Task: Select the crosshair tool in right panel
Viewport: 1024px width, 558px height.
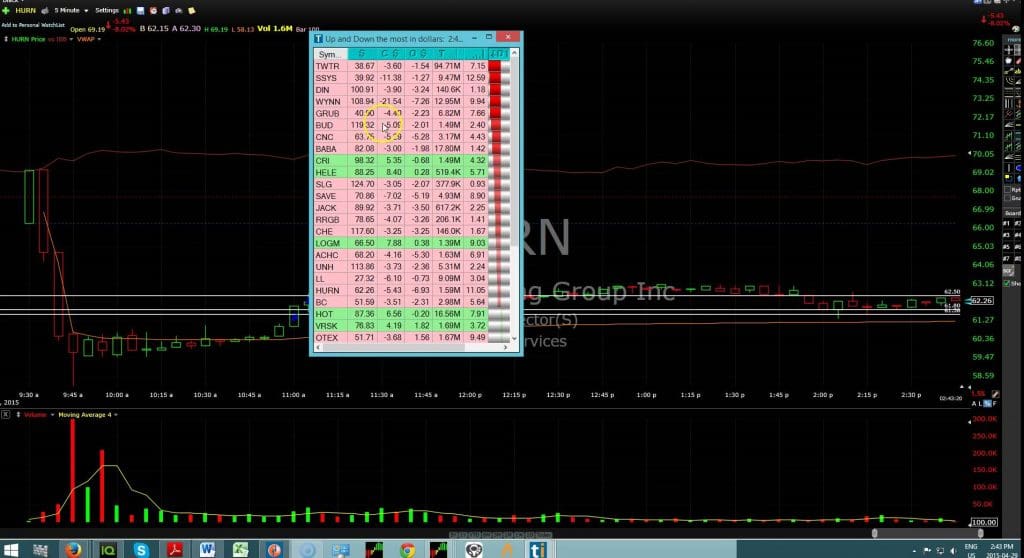Action: (1008, 49)
